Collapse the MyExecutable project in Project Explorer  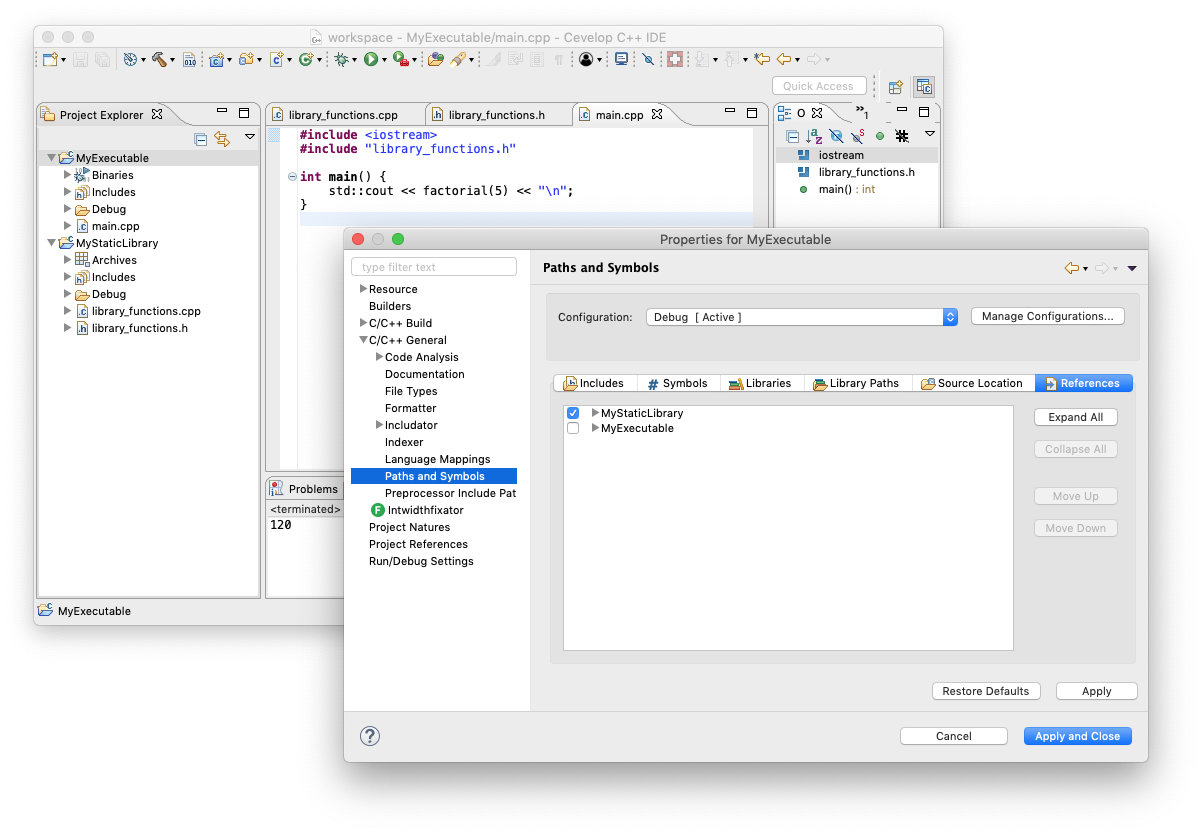point(52,158)
